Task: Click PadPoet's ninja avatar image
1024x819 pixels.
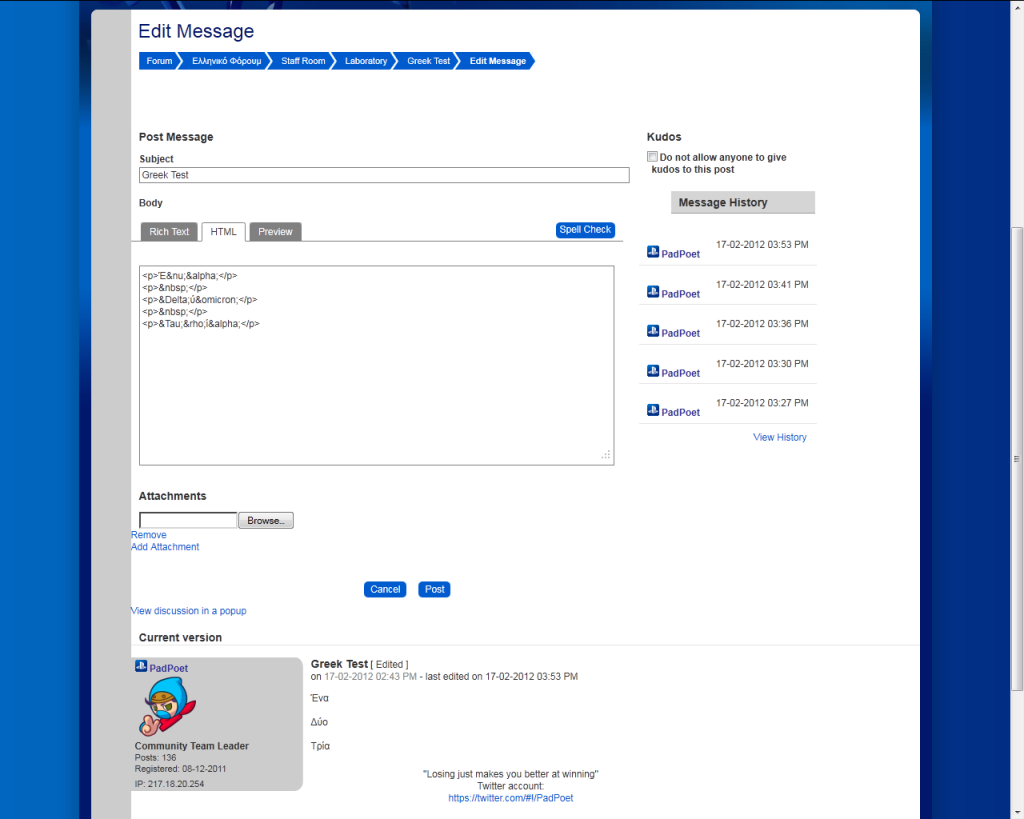Action: (166, 706)
